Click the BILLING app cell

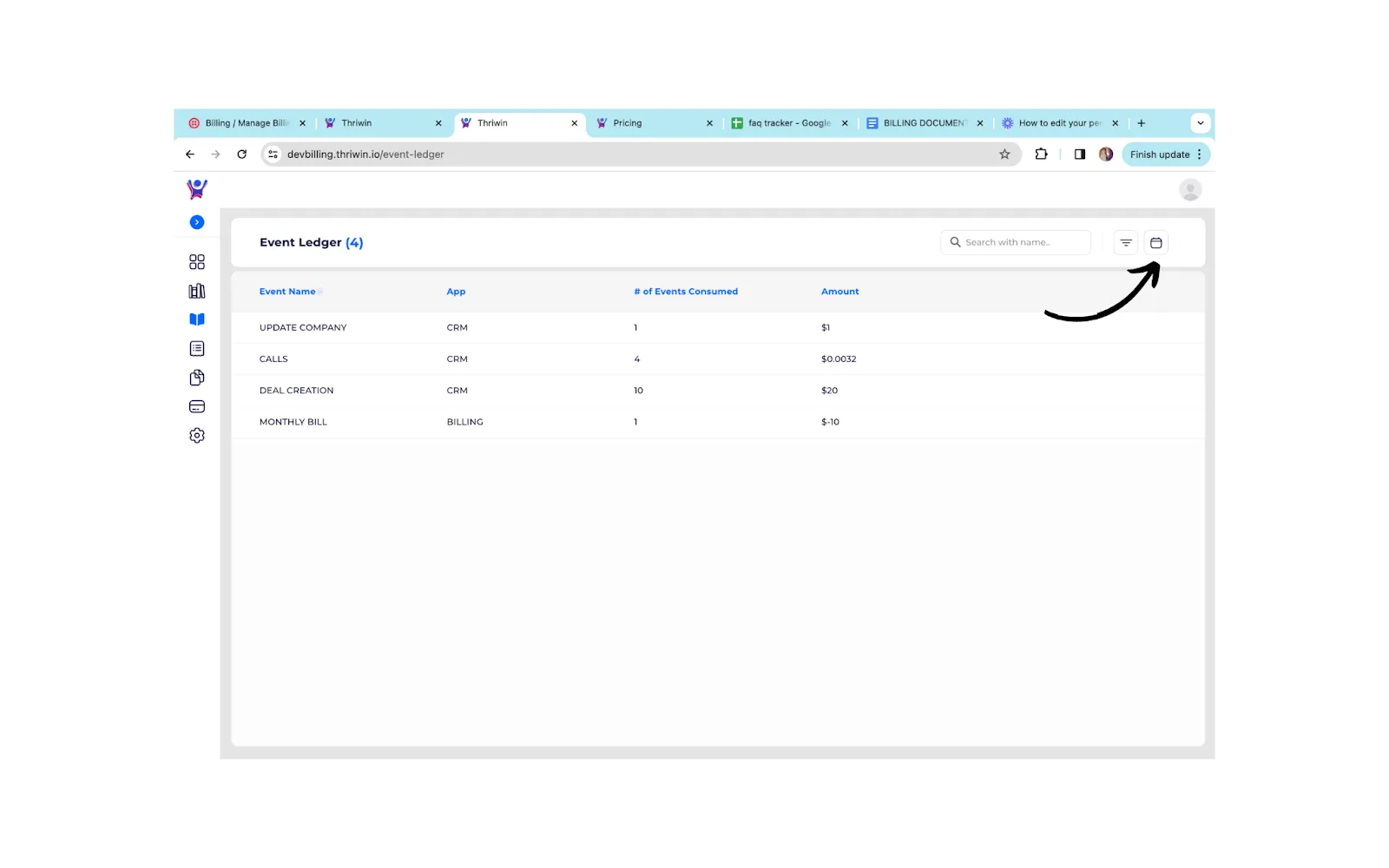464,422
